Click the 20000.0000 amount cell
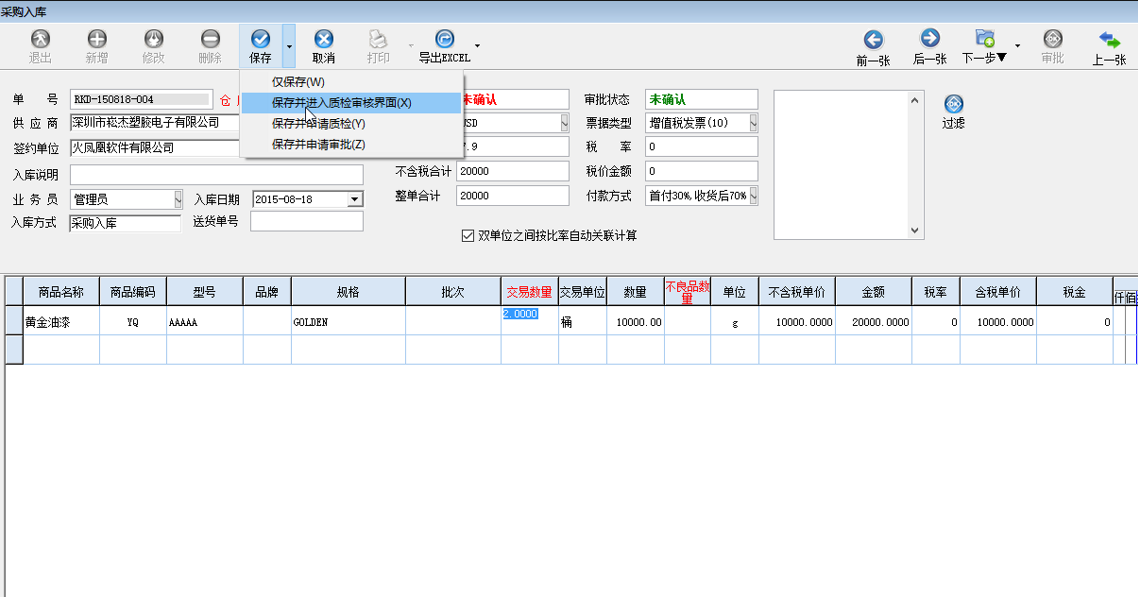The width and height of the screenshot is (1138, 597). 874,321
